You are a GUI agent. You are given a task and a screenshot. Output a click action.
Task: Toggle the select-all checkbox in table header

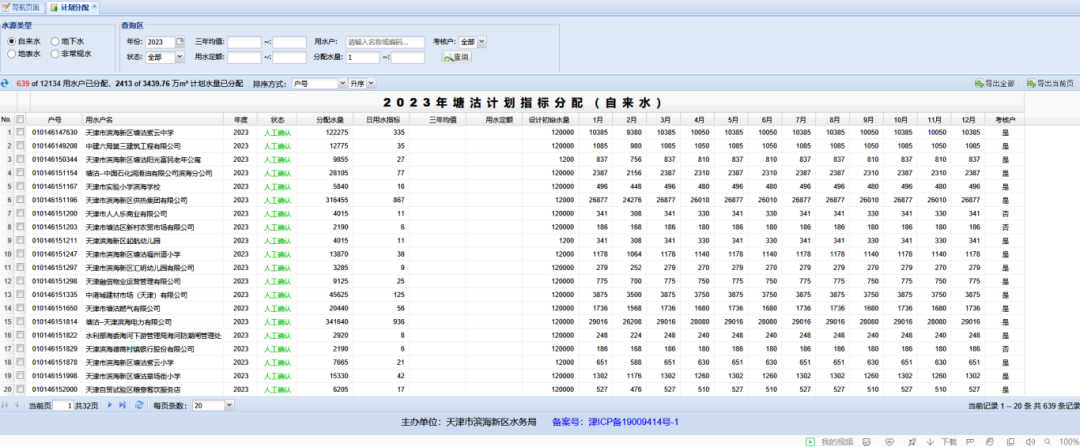(20, 119)
